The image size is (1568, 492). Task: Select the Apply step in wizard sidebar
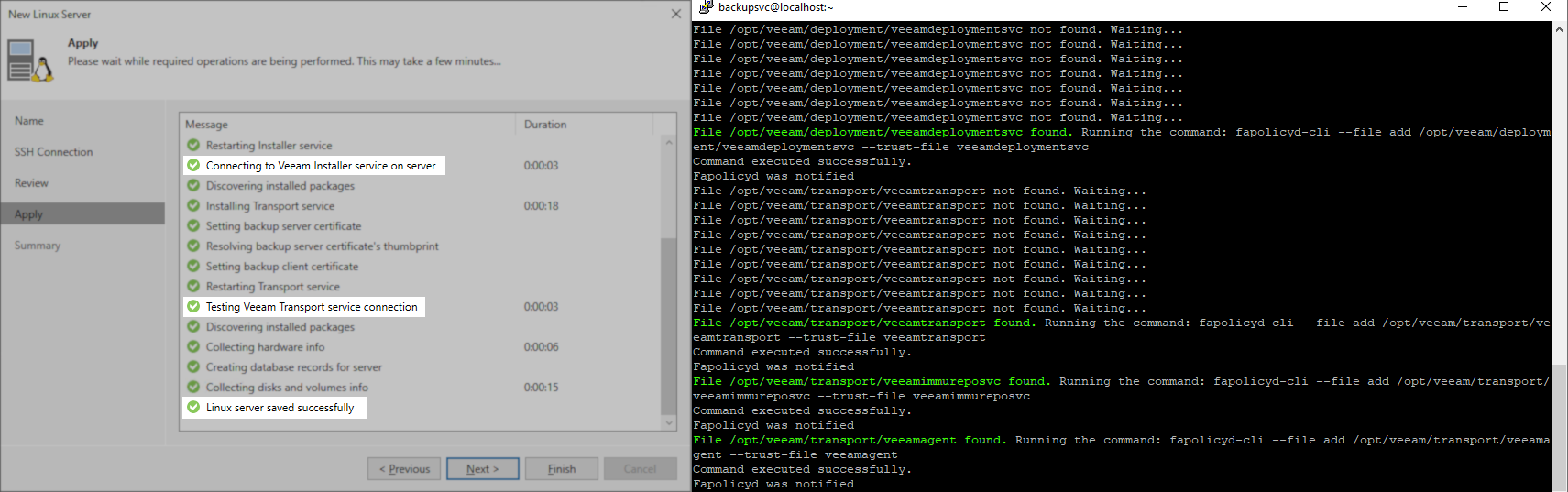tap(82, 213)
